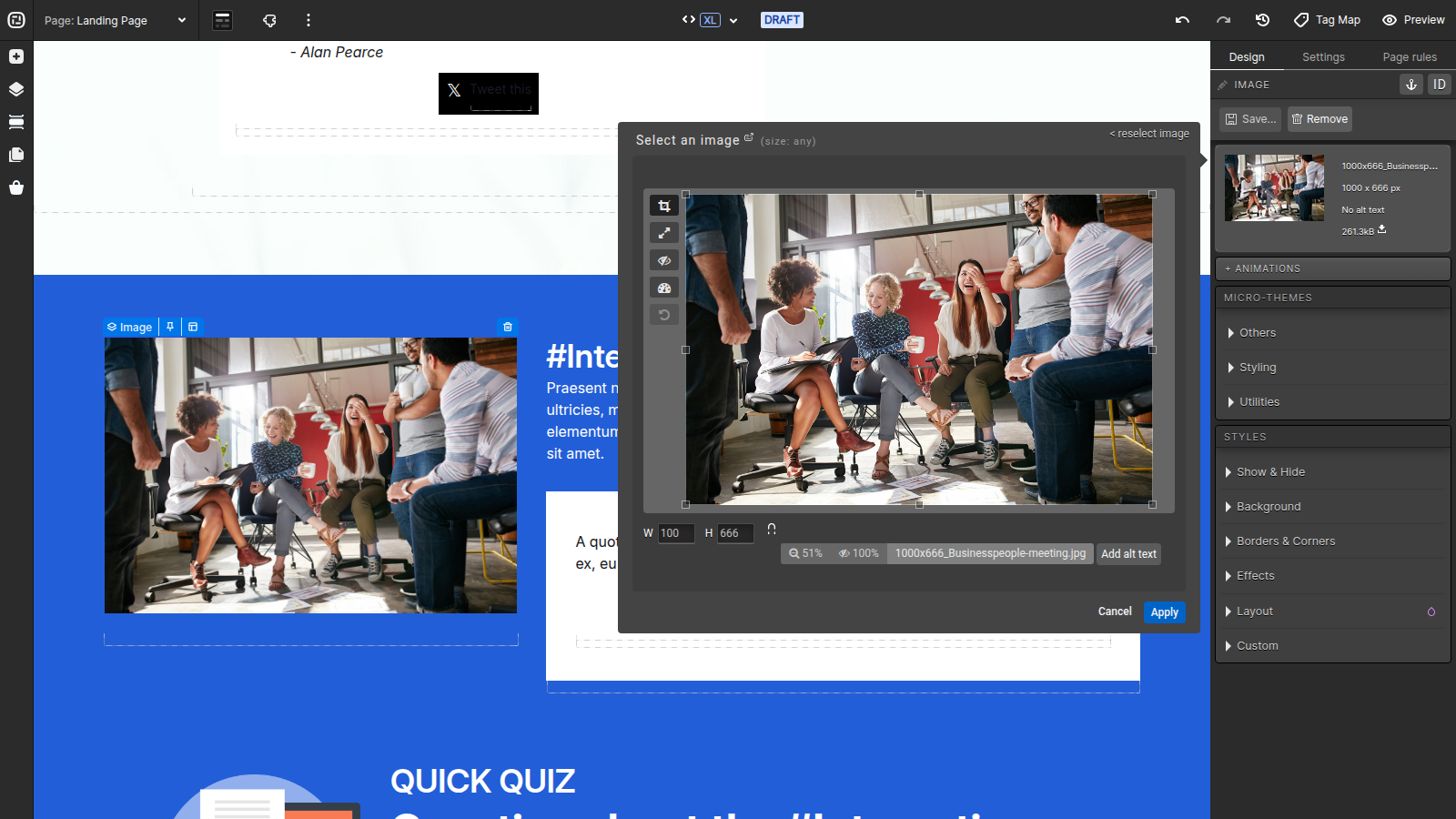Expand the Utilities micro-theme group
The width and height of the screenshot is (1456, 819).
[1332, 402]
